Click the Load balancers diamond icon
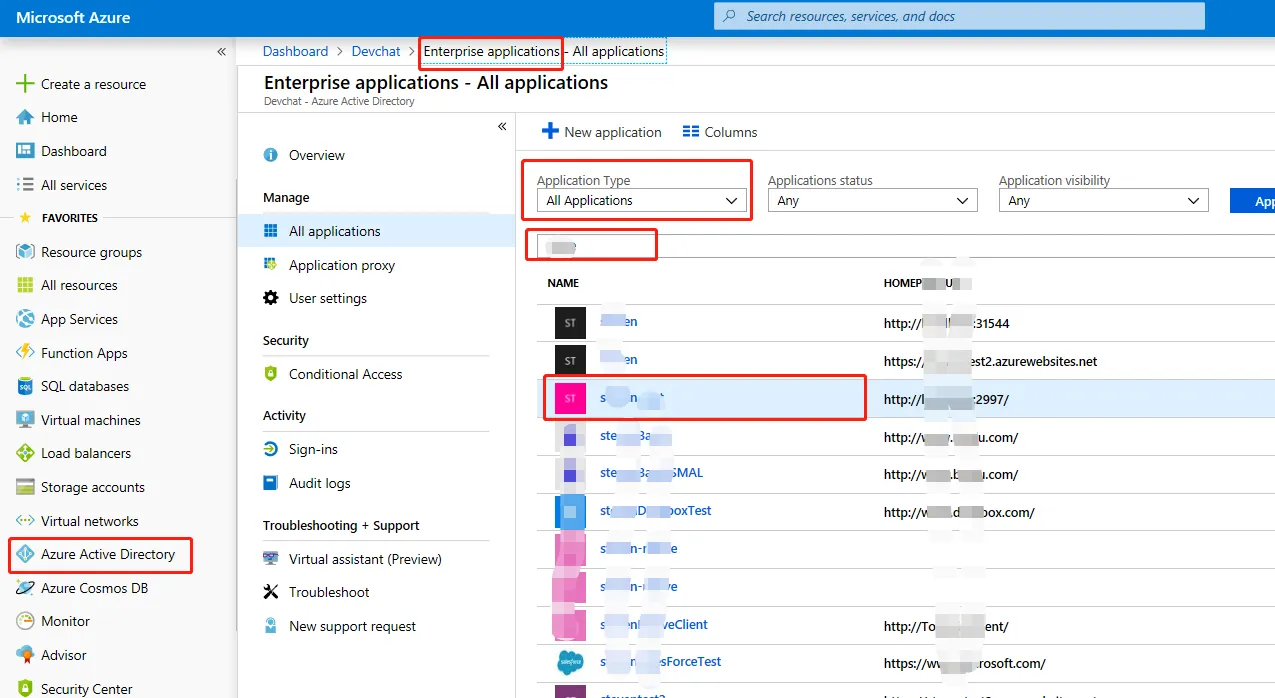The height and width of the screenshot is (698, 1275). (x=26, y=453)
